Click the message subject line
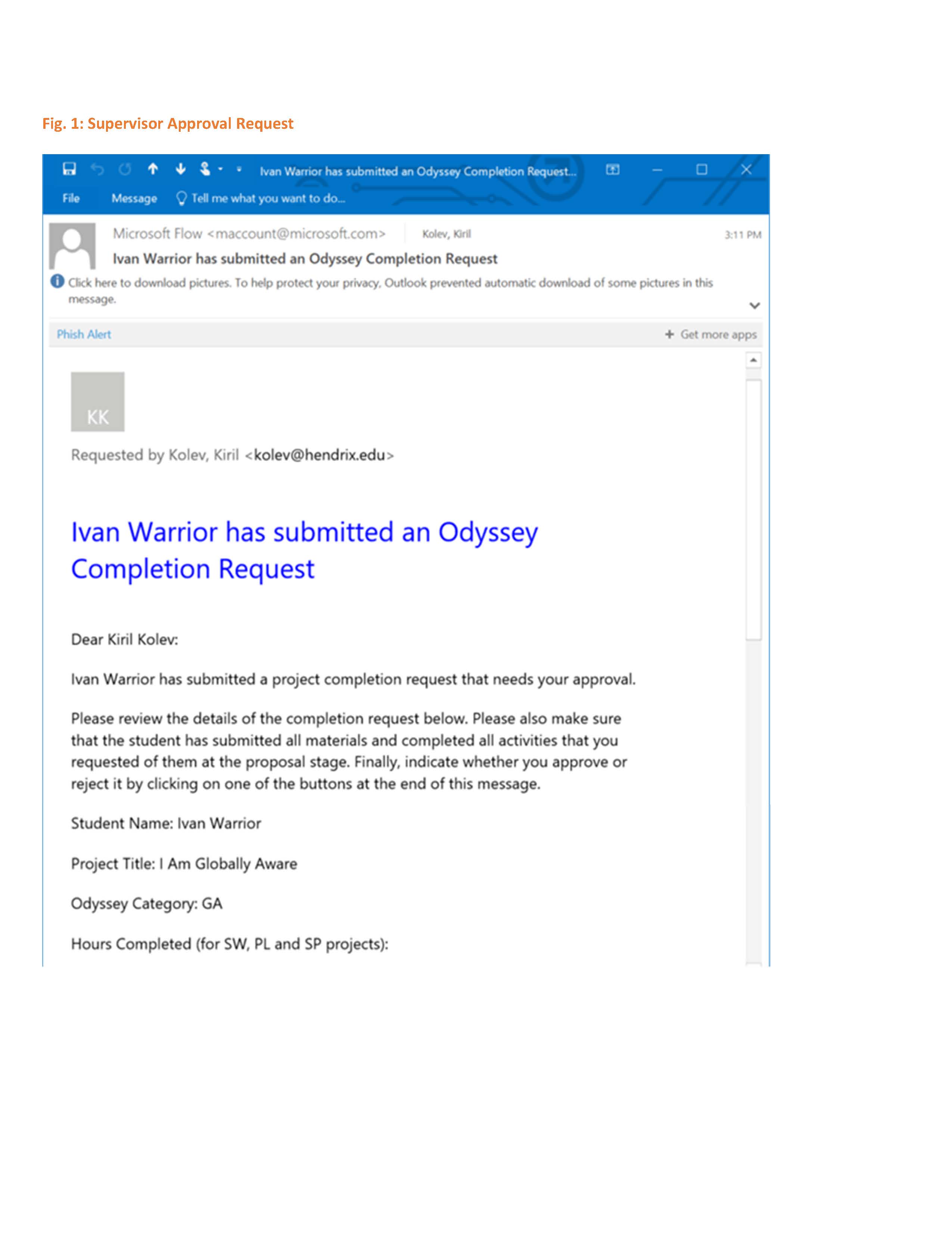Screen dimensions: 952x1236 pyautogui.click(x=305, y=259)
